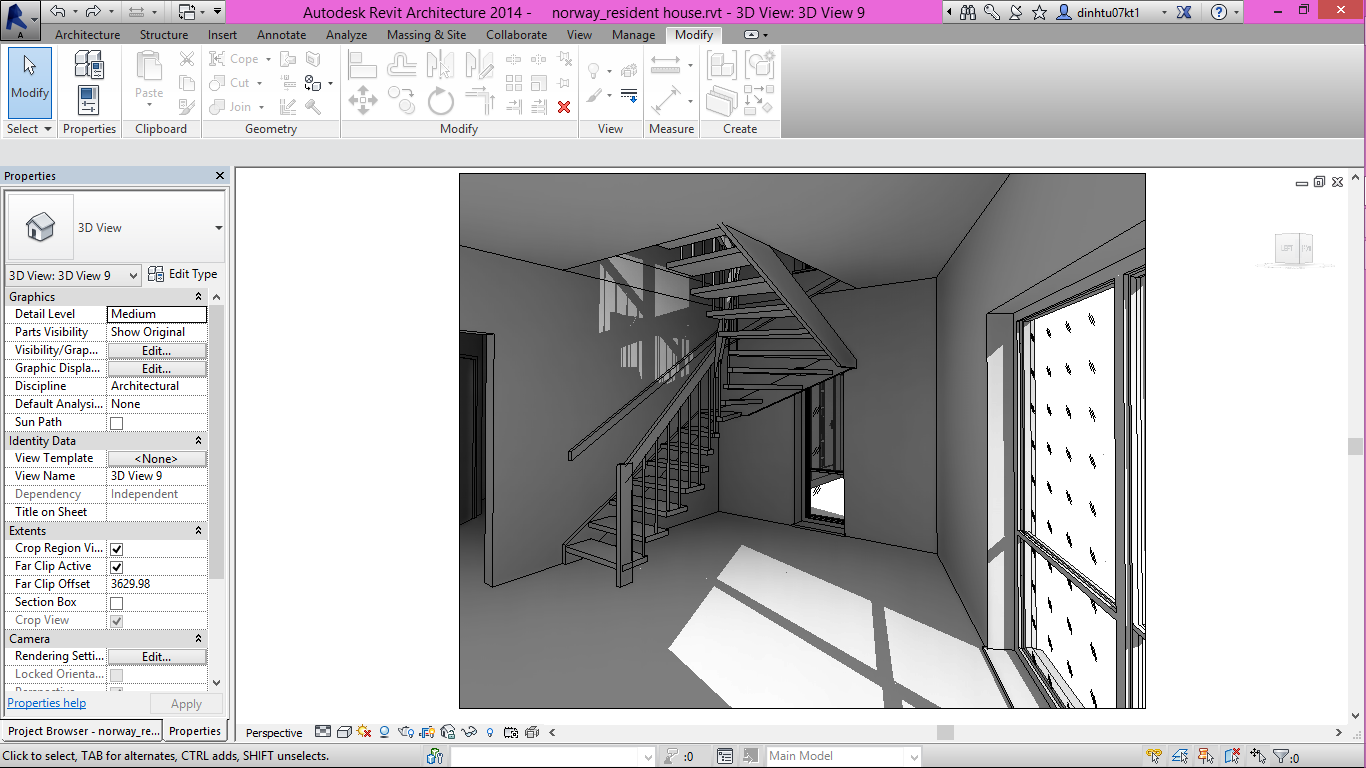The image size is (1366, 768).
Task: Open the Cope geometry dropdown arrow
Action: tap(266, 59)
